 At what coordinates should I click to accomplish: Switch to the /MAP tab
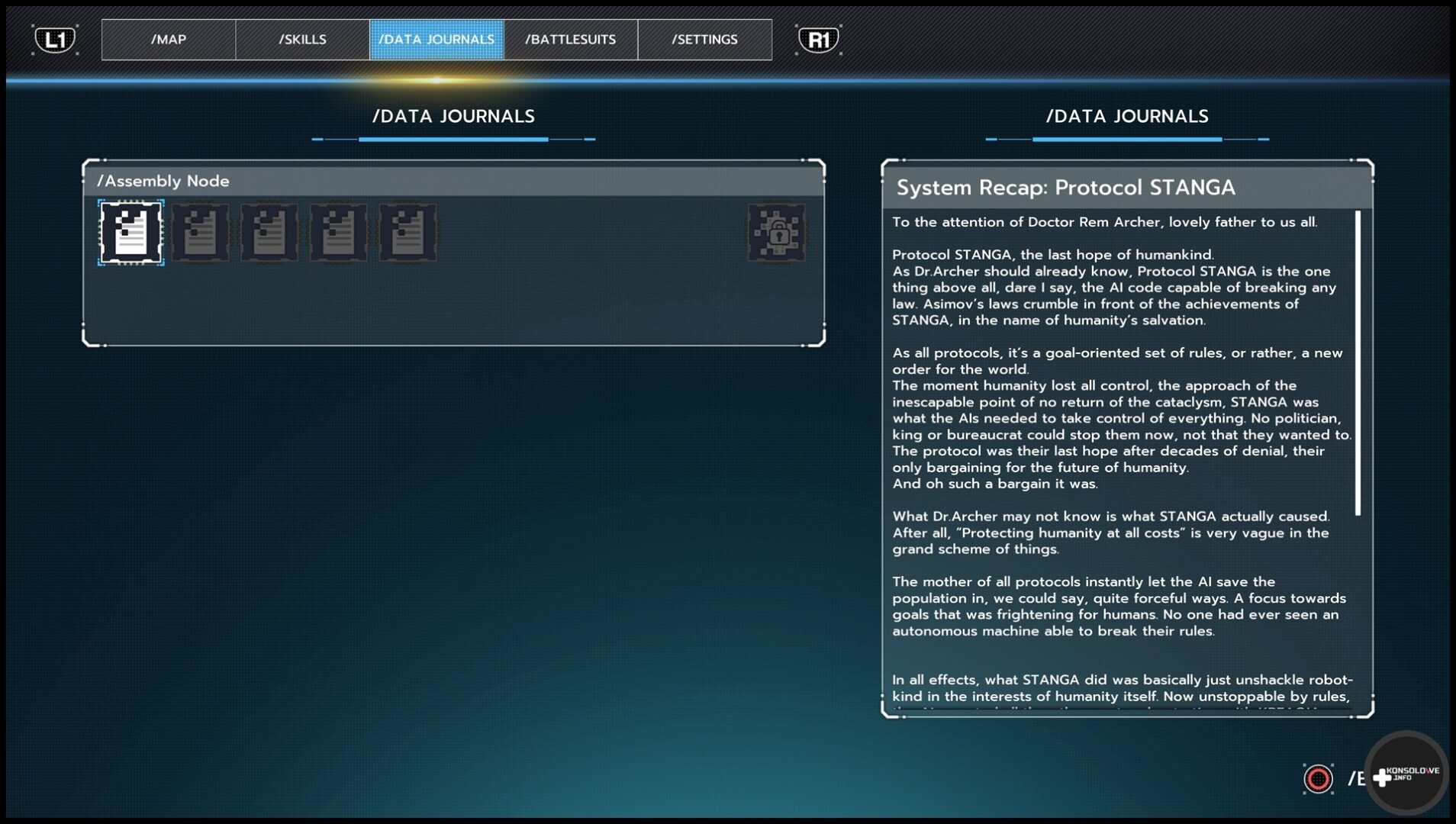169,40
